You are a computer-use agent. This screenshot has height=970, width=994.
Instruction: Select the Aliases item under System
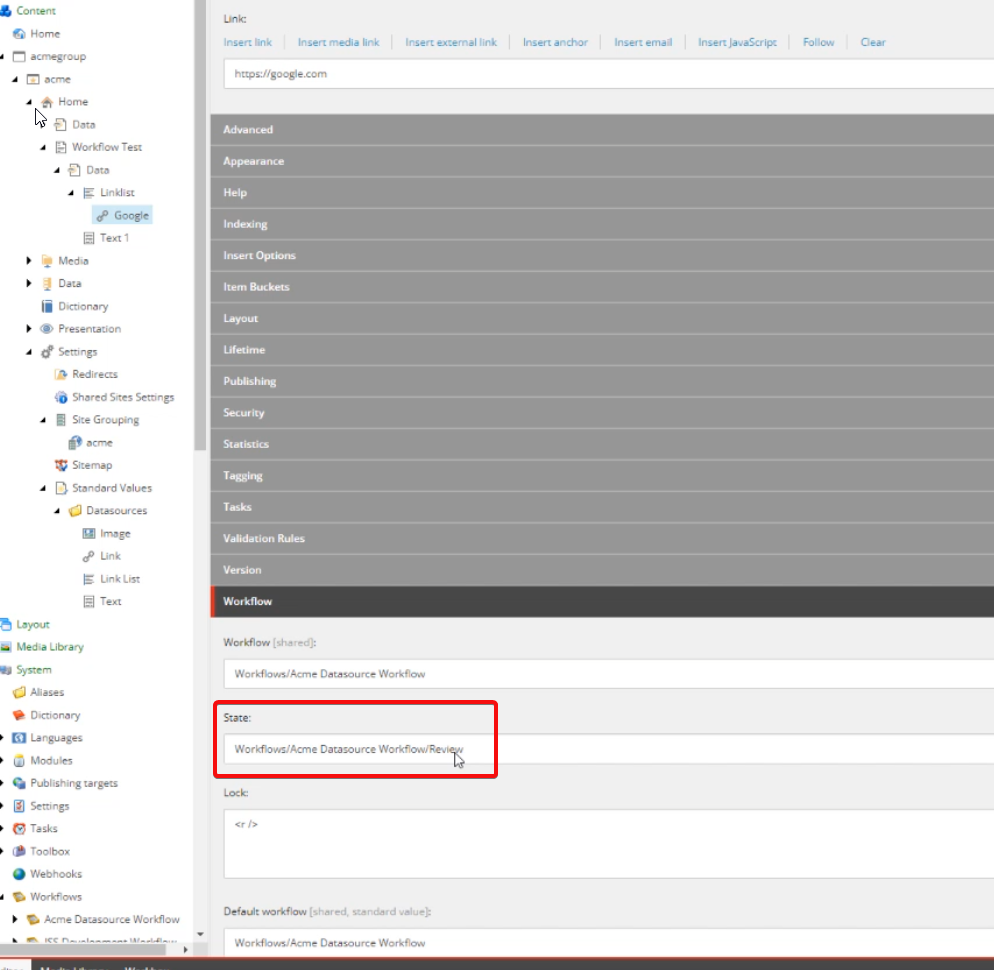tap(47, 692)
